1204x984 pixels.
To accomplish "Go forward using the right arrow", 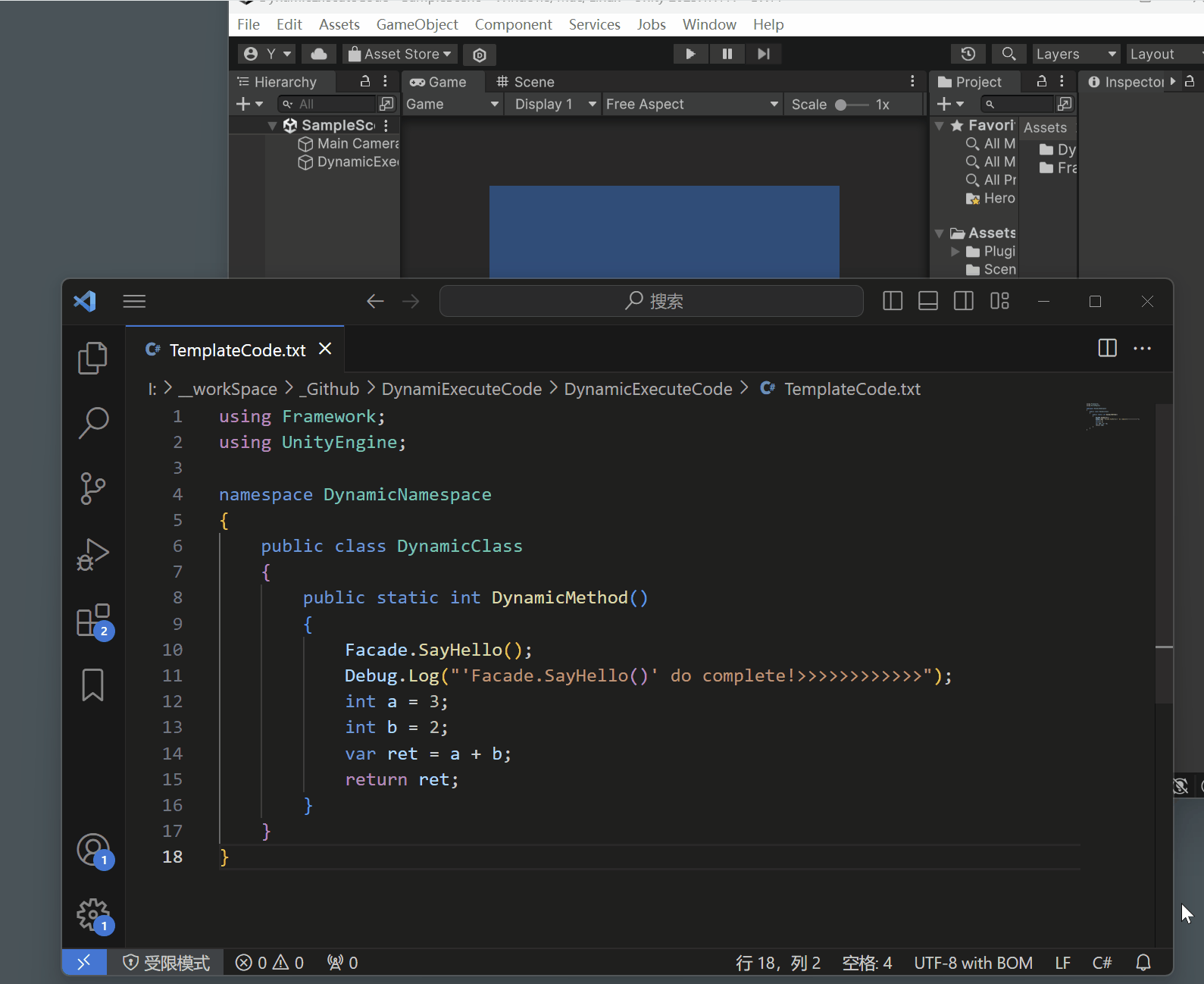I will coord(411,302).
